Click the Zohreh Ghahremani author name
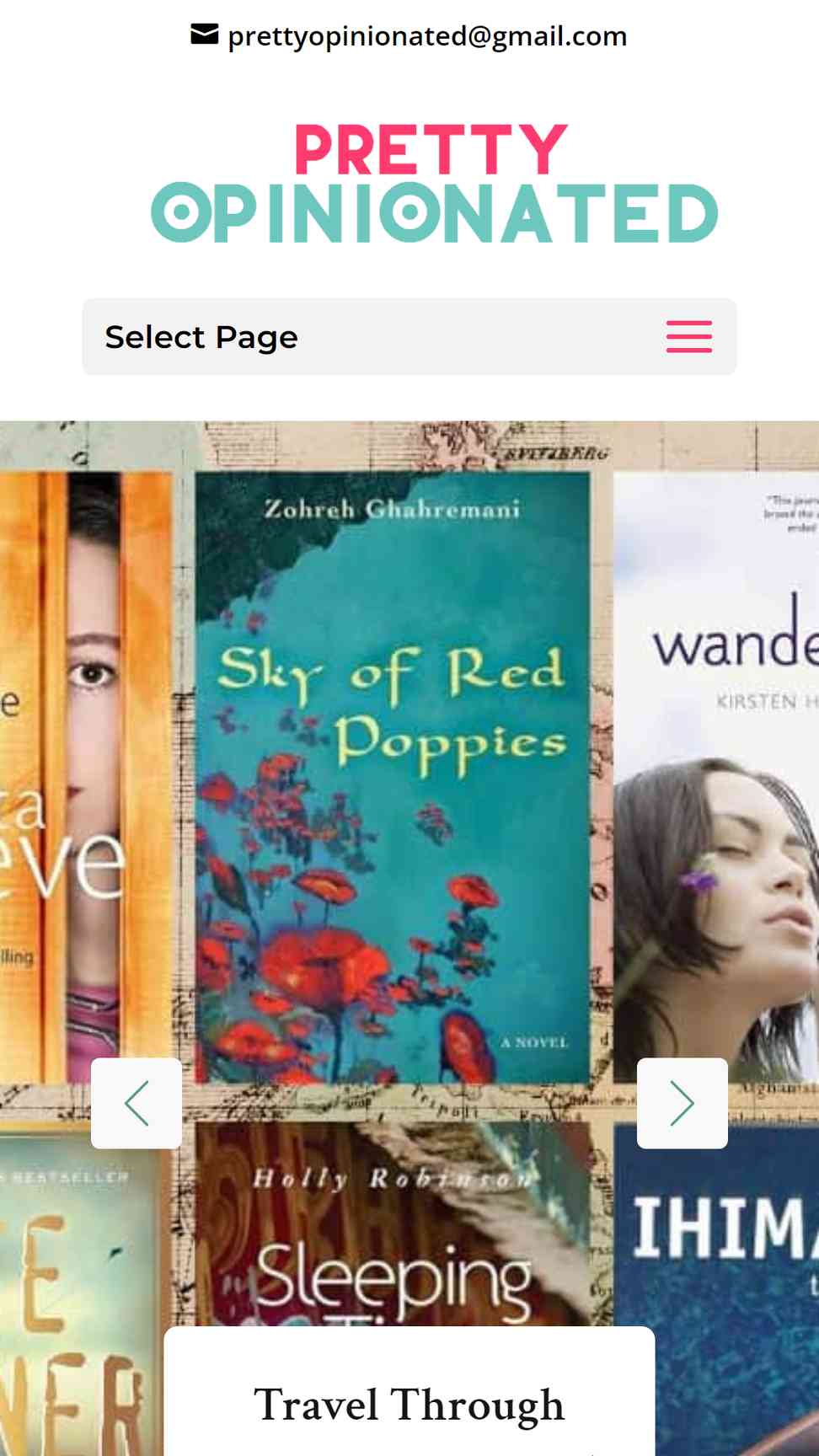 [392, 509]
